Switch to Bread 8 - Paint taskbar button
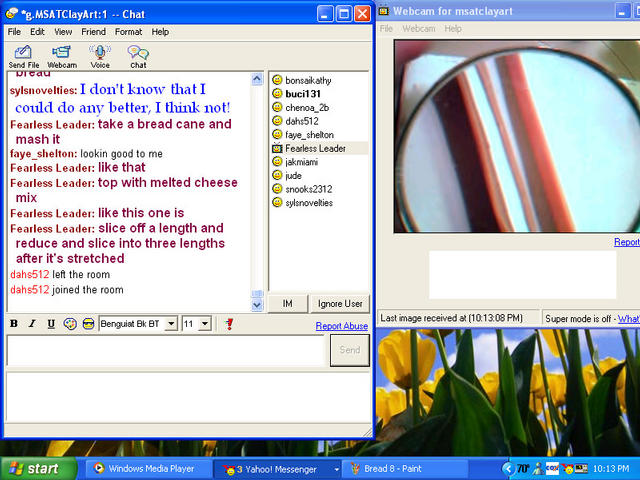 click(406, 469)
